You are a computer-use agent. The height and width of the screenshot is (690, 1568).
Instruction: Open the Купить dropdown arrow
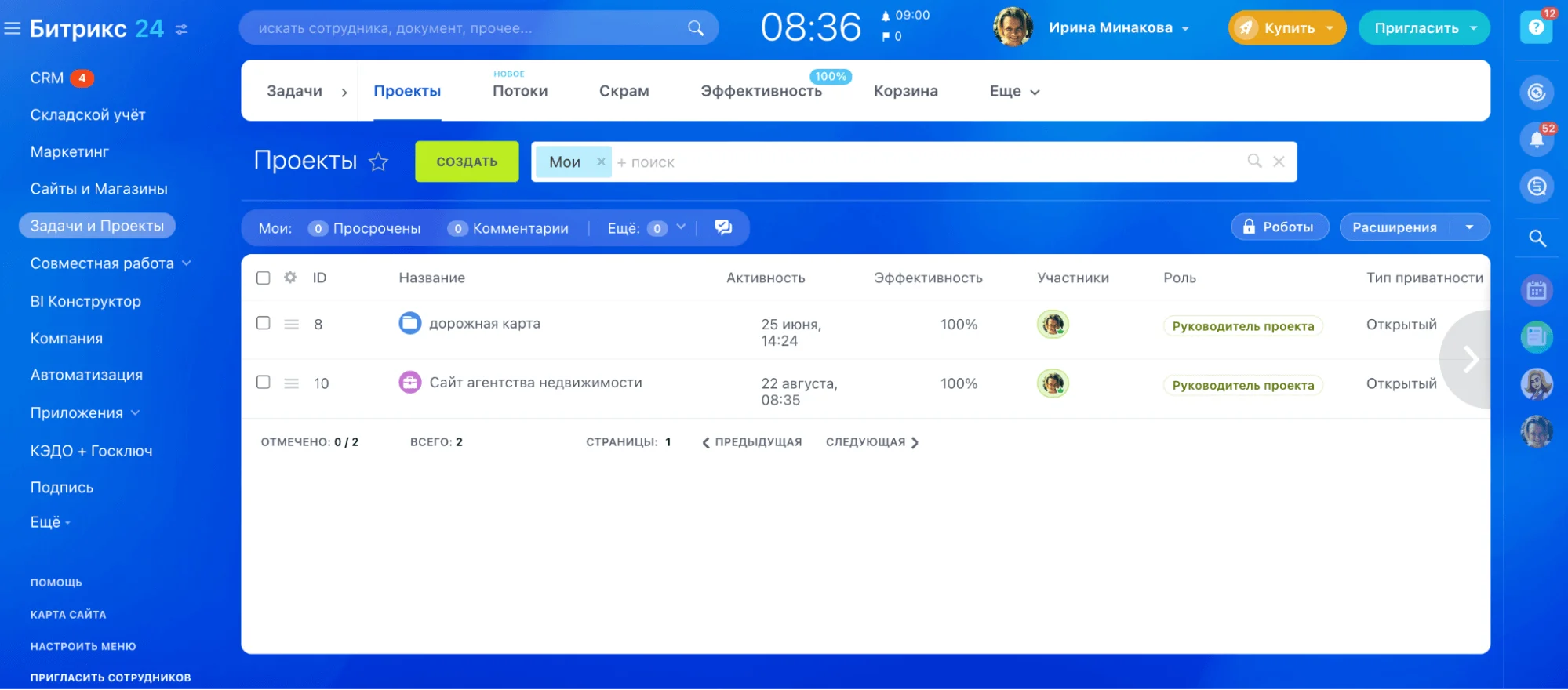point(1330,28)
